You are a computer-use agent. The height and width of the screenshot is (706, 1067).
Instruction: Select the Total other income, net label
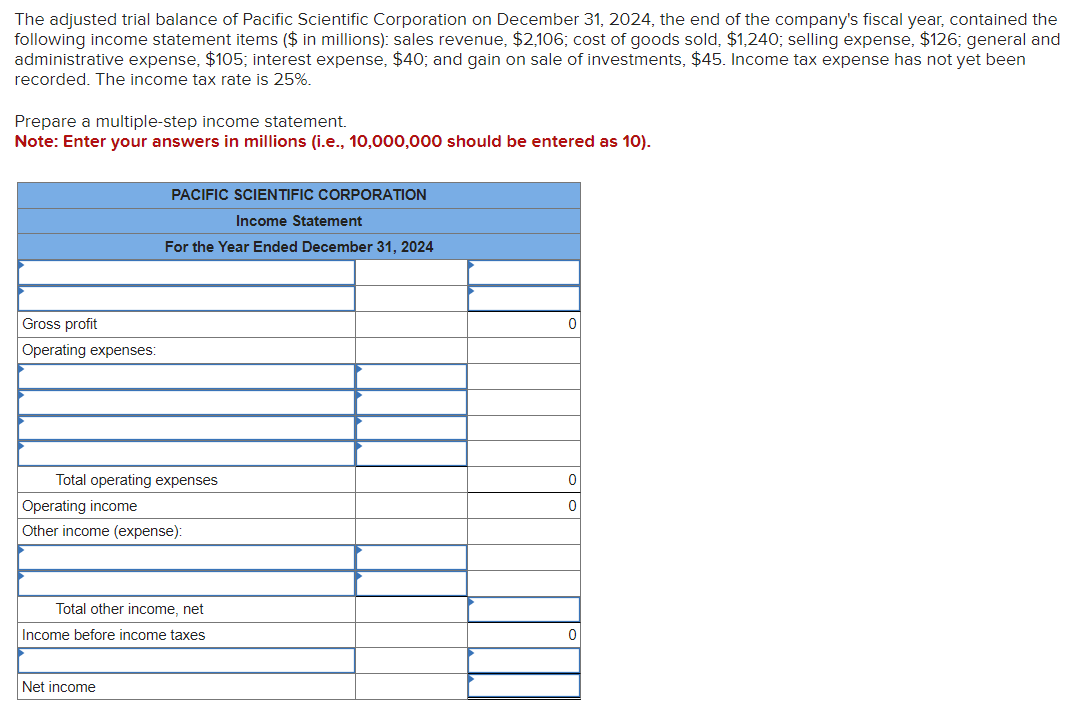point(129,609)
